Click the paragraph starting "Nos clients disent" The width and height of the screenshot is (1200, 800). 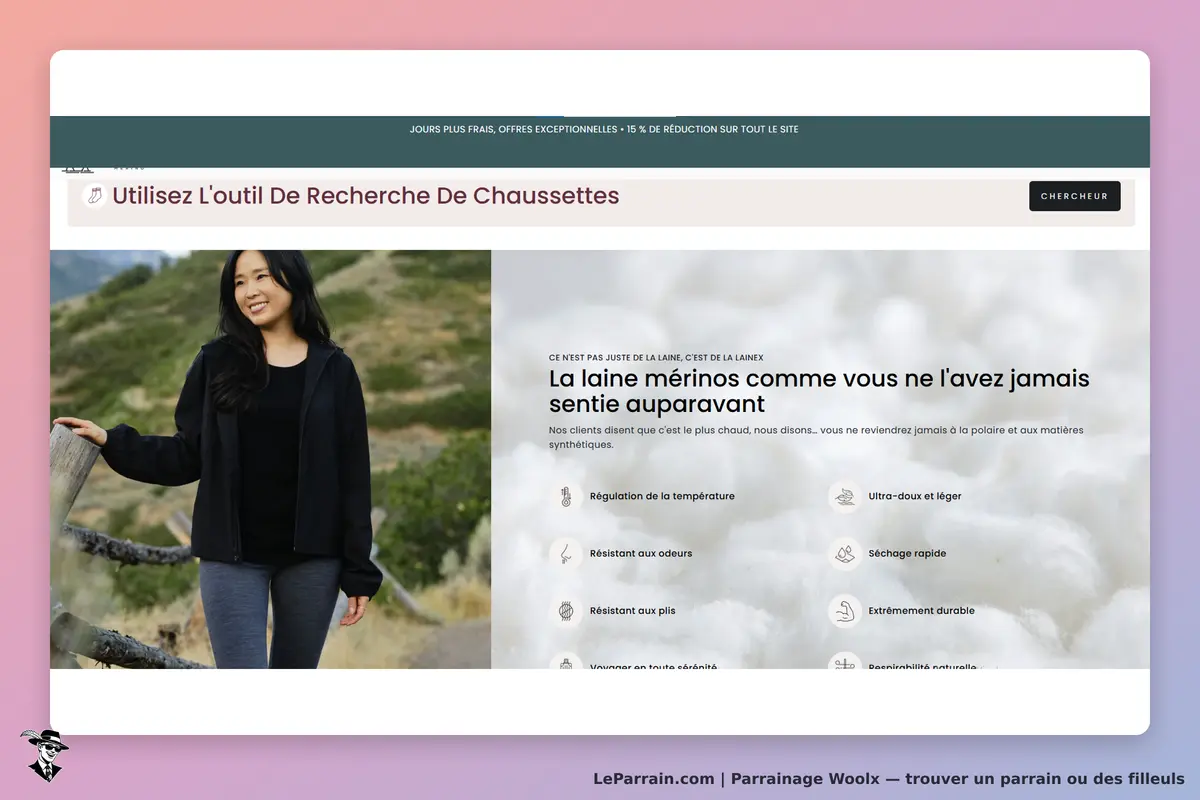pyautogui.click(x=816, y=437)
